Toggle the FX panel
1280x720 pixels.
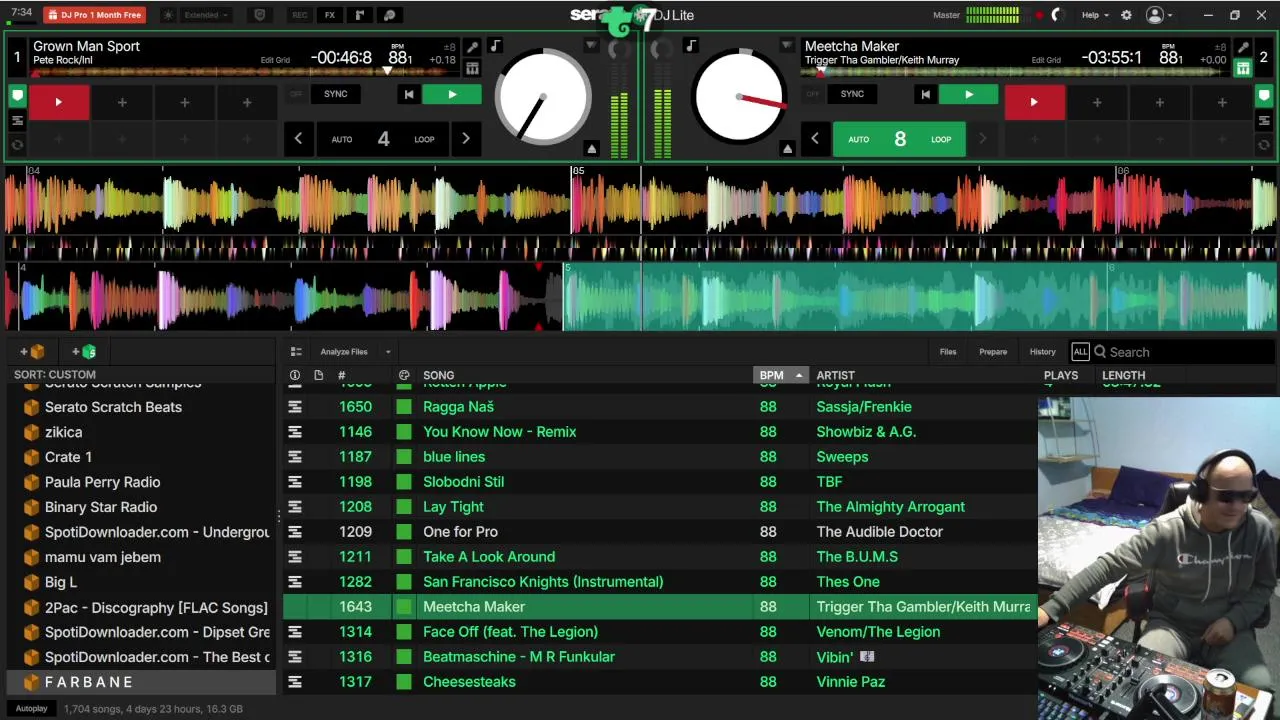pos(329,15)
